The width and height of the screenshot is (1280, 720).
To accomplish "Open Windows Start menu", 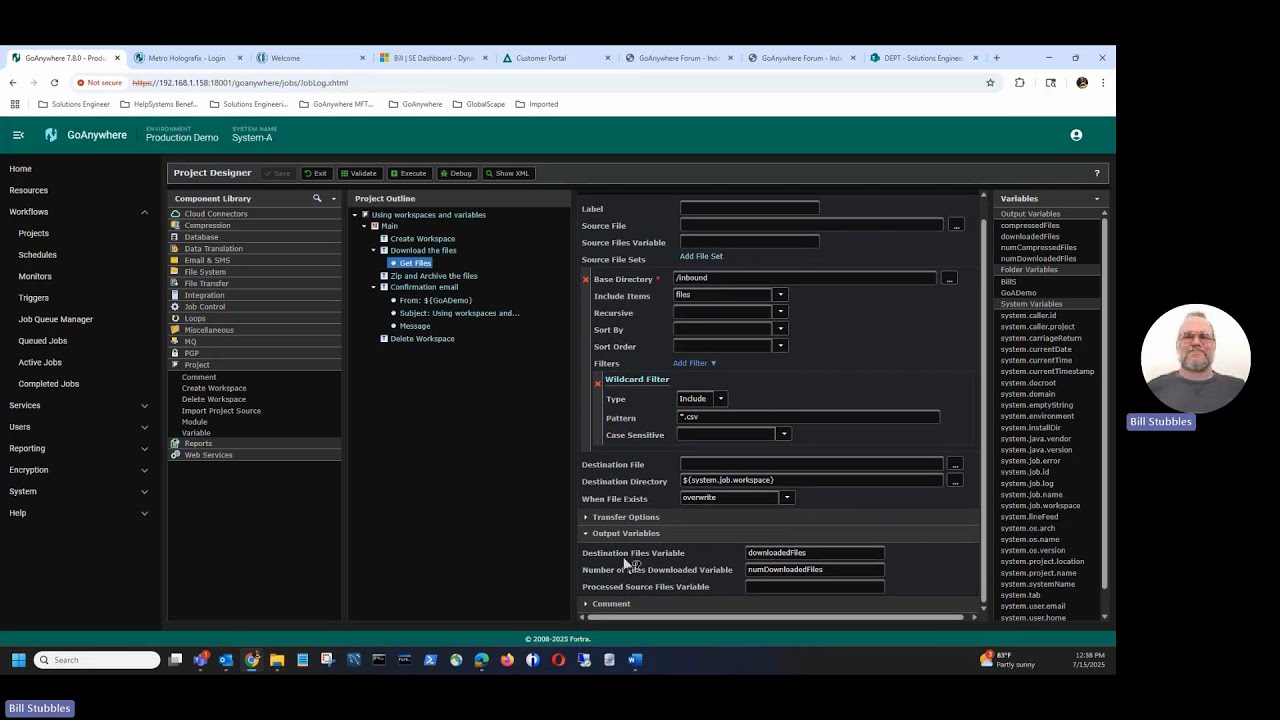I will pyautogui.click(x=18, y=660).
